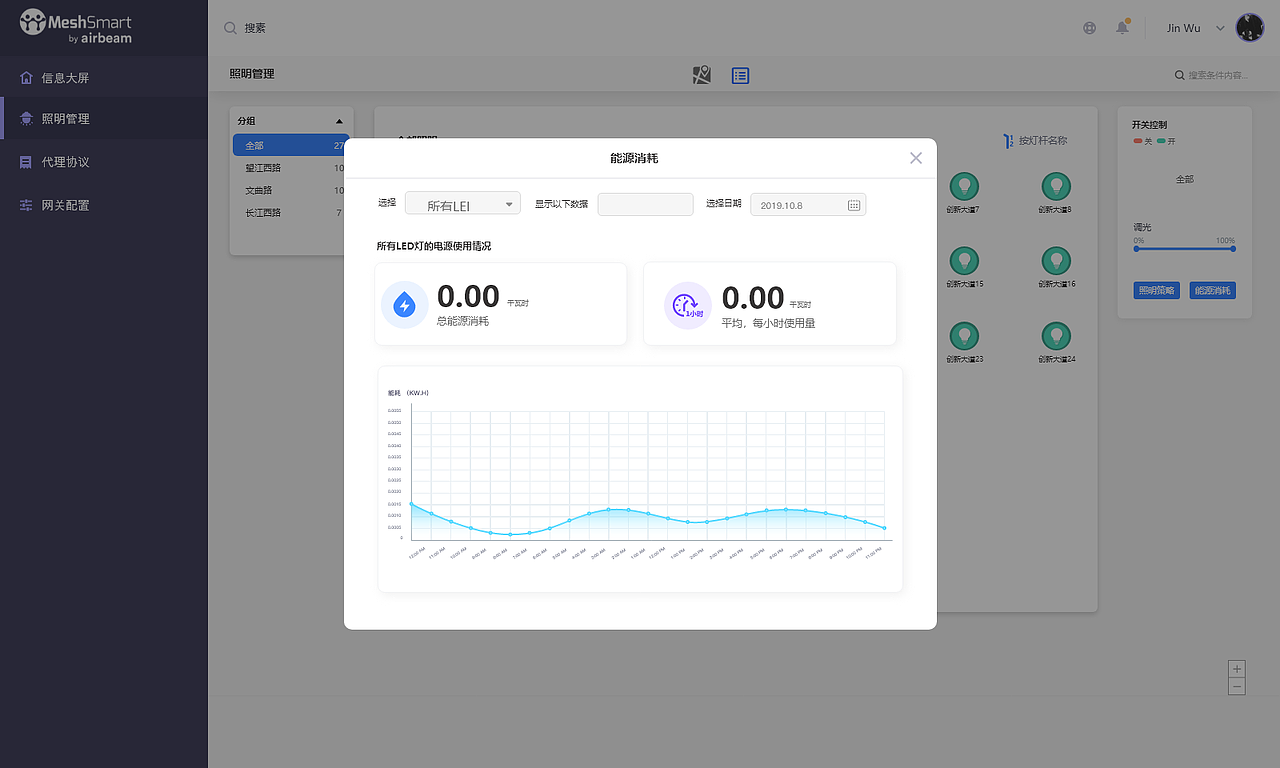Expand Jin Wu user menu chevron
Screen dimensions: 1280x768
pos(1220,28)
